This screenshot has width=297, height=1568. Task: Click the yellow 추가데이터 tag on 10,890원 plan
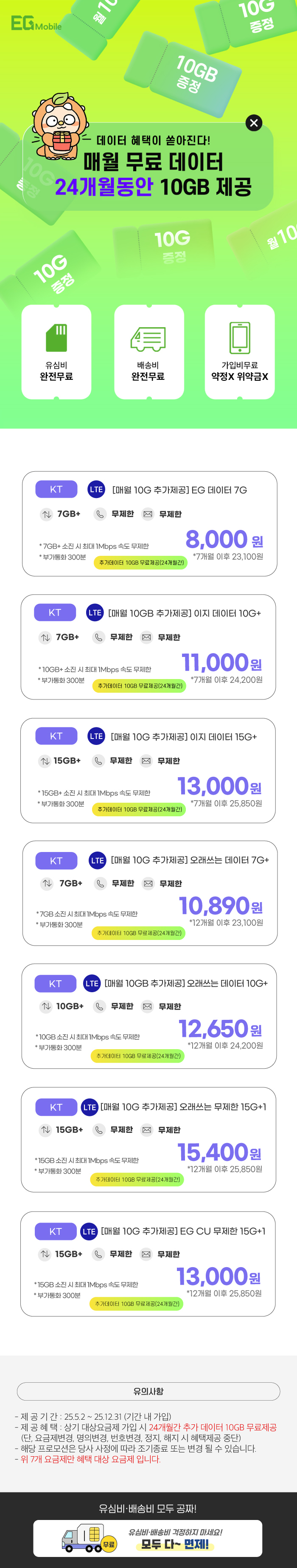138,933
